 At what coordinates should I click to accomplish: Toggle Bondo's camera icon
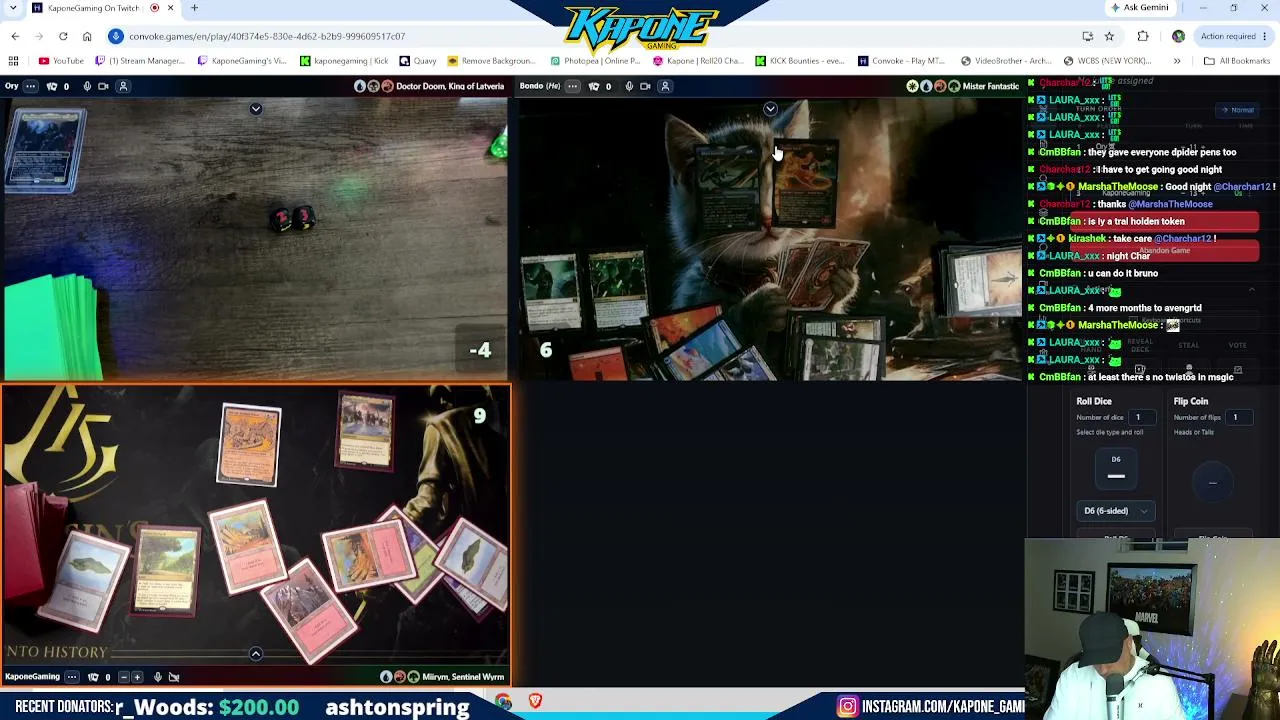point(645,86)
